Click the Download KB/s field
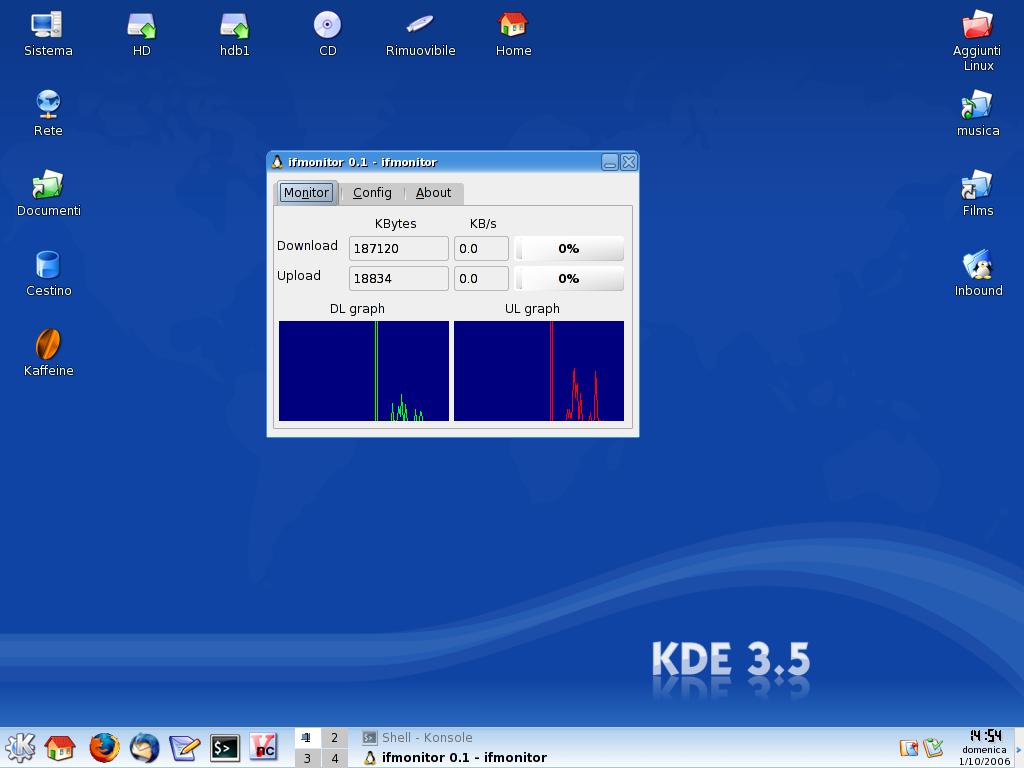This screenshot has height=768, width=1024. [x=481, y=248]
